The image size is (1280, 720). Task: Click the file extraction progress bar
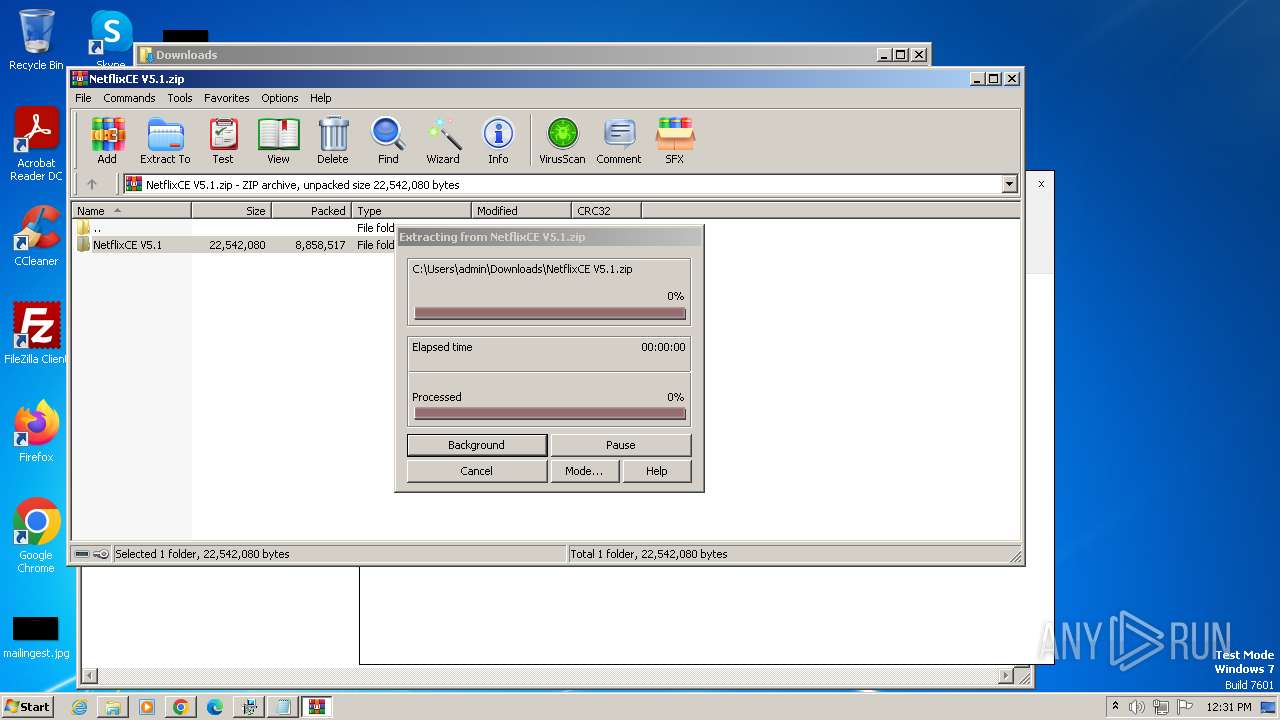[550, 313]
